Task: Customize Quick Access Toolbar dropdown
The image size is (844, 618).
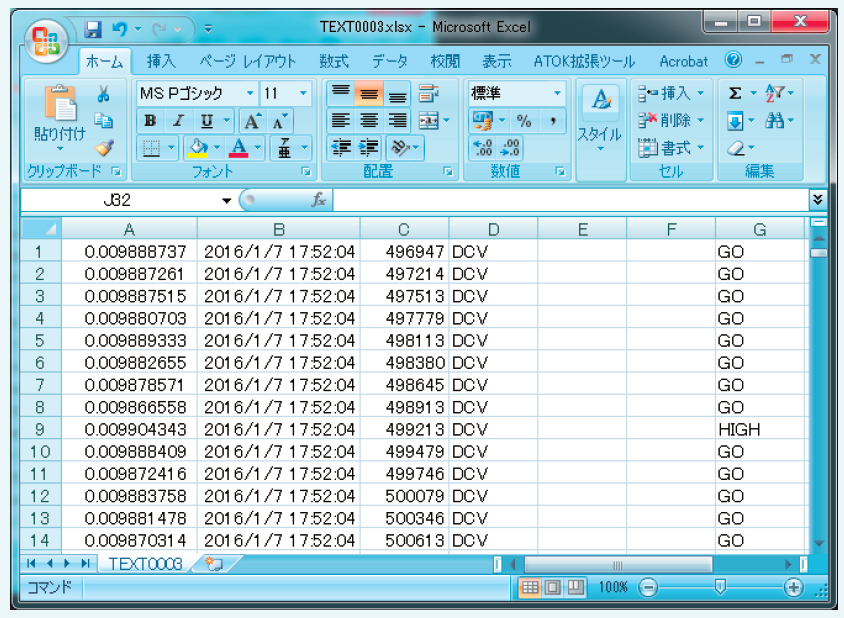Action: (208, 29)
